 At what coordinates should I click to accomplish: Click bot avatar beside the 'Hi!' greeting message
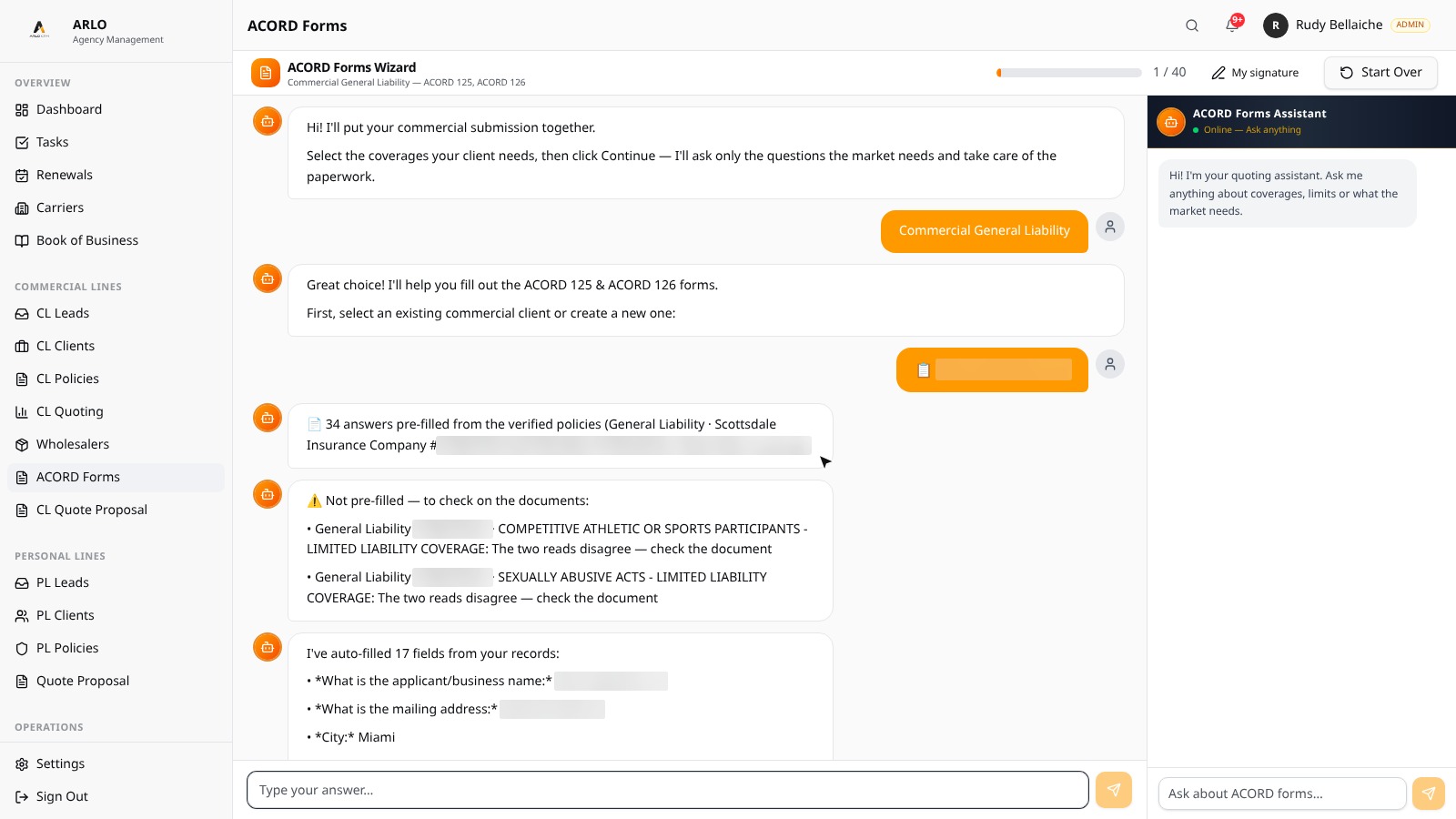click(268, 121)
